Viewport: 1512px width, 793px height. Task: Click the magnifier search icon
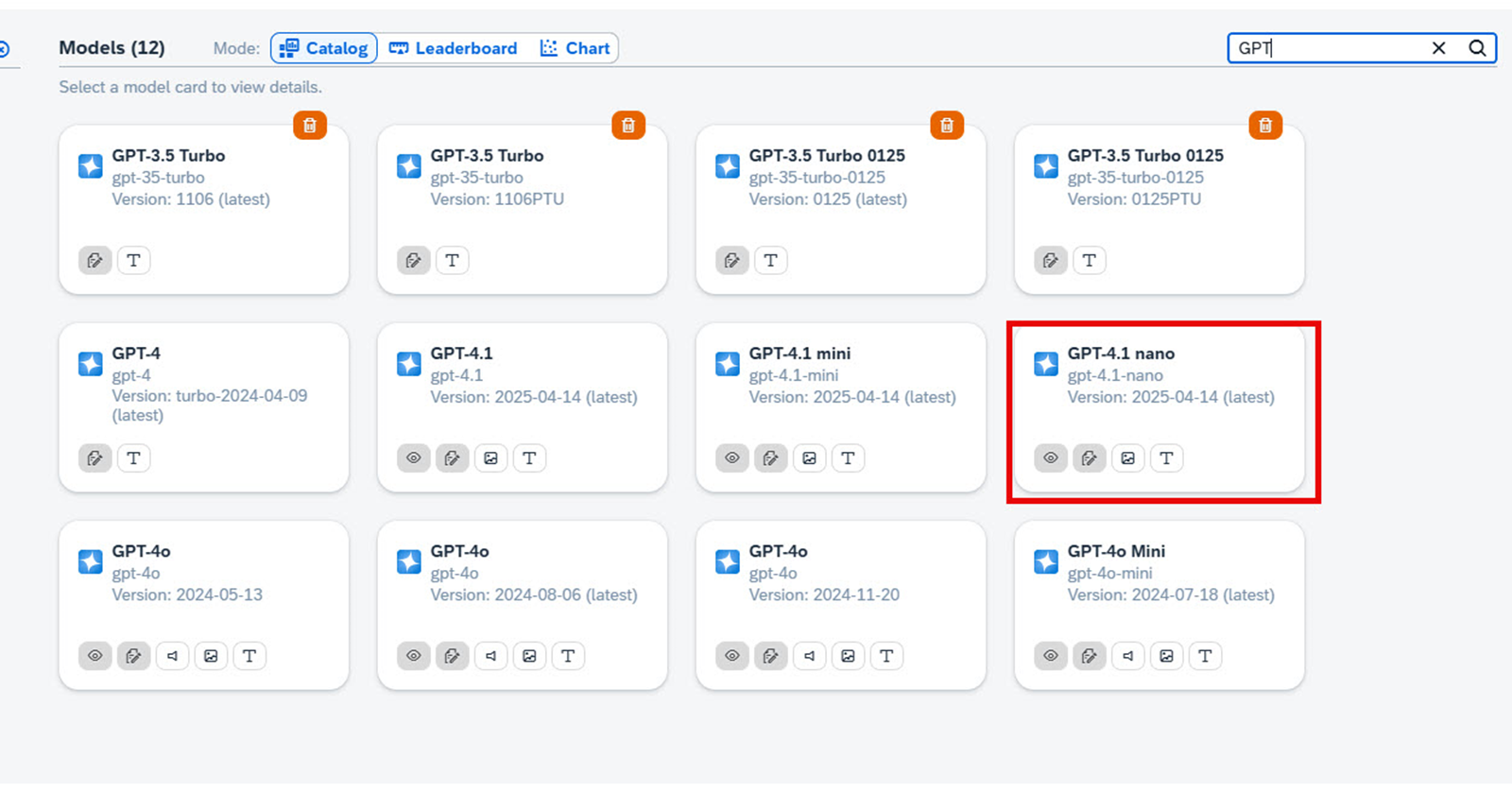[1477, 48]
